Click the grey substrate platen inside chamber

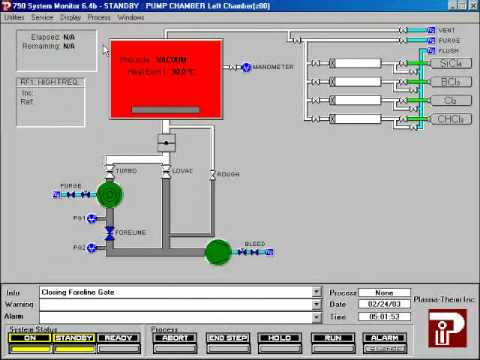point(166,110)
